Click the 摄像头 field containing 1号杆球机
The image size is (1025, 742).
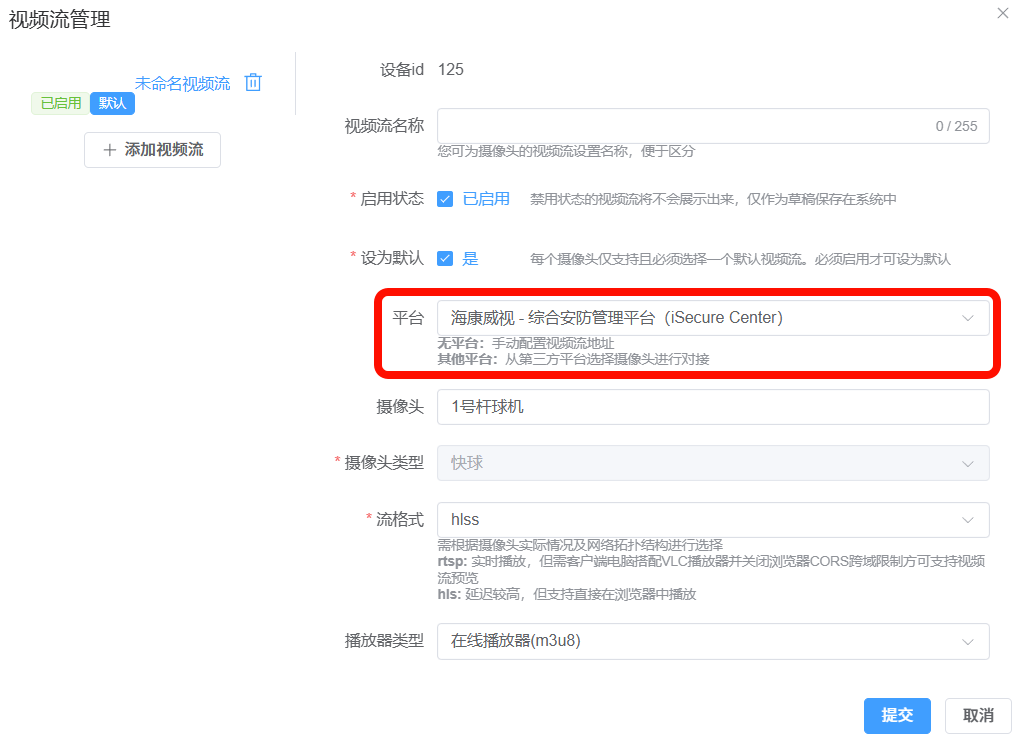click(712, 407)
